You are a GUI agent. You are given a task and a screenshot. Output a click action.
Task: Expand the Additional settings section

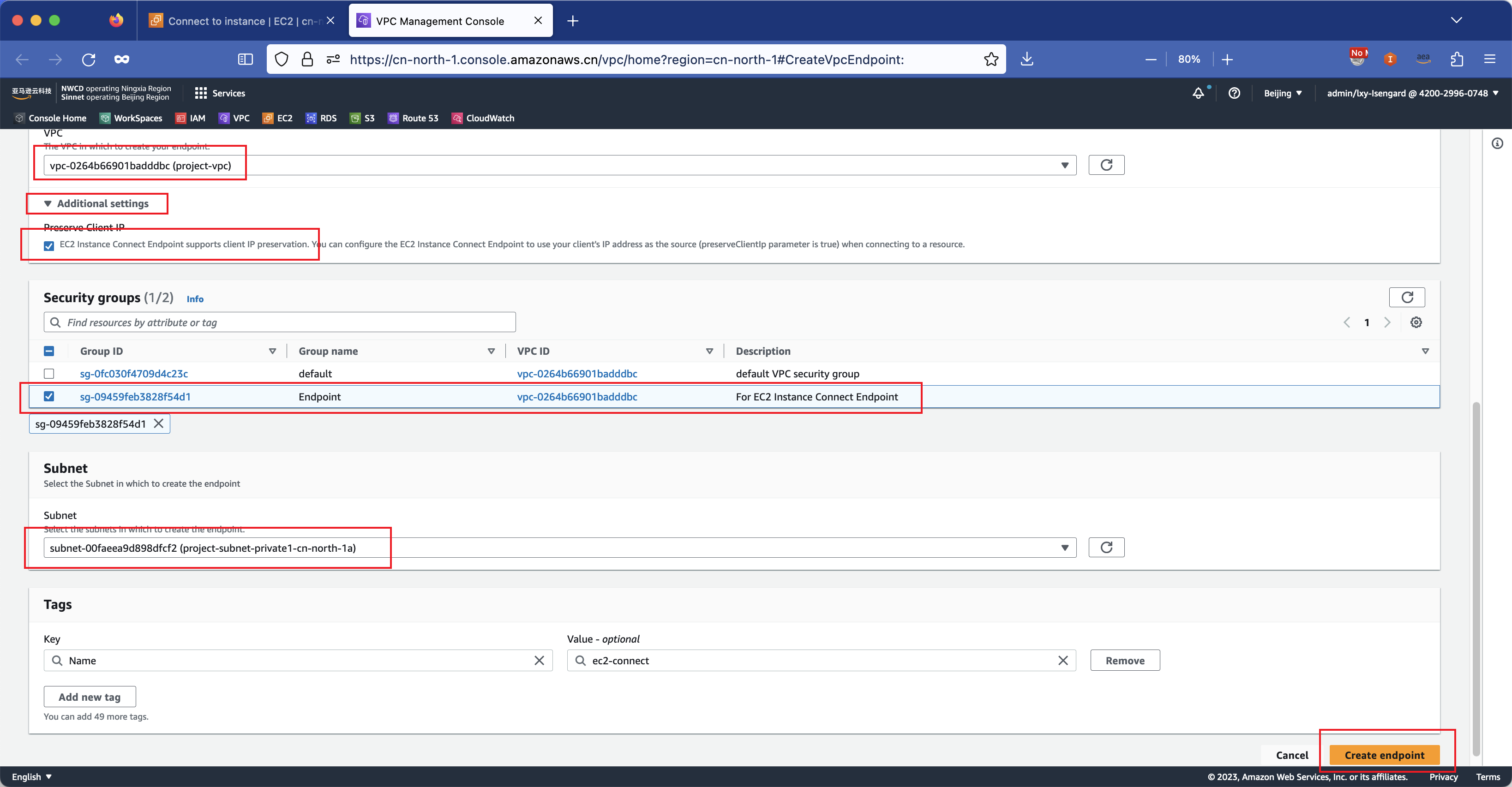[x=97, y=203]
